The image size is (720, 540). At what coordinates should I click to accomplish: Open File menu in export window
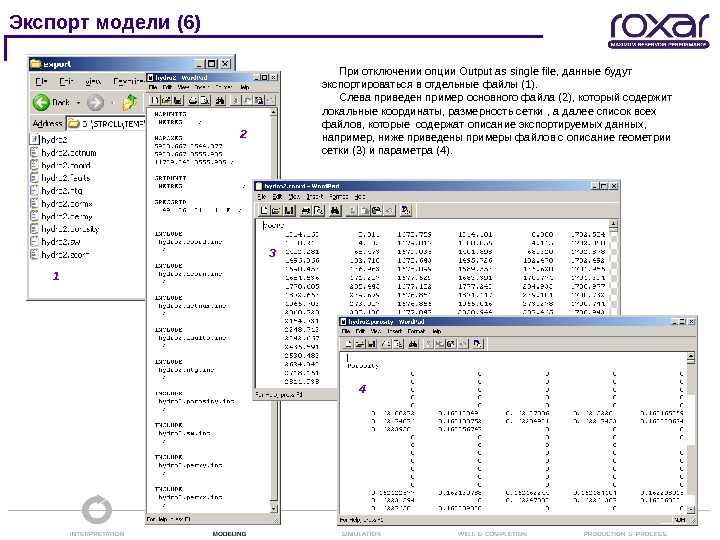point(41,81)
